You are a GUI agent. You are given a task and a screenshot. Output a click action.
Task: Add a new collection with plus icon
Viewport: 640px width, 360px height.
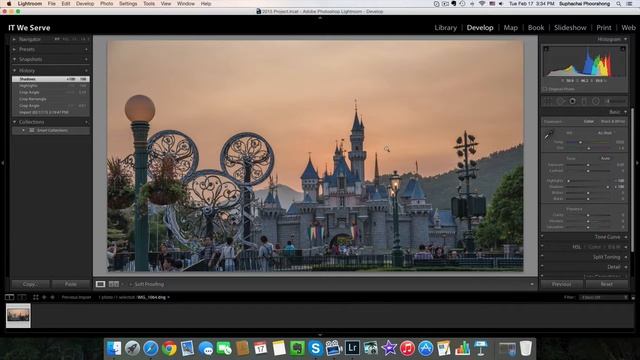click(86, 122)
